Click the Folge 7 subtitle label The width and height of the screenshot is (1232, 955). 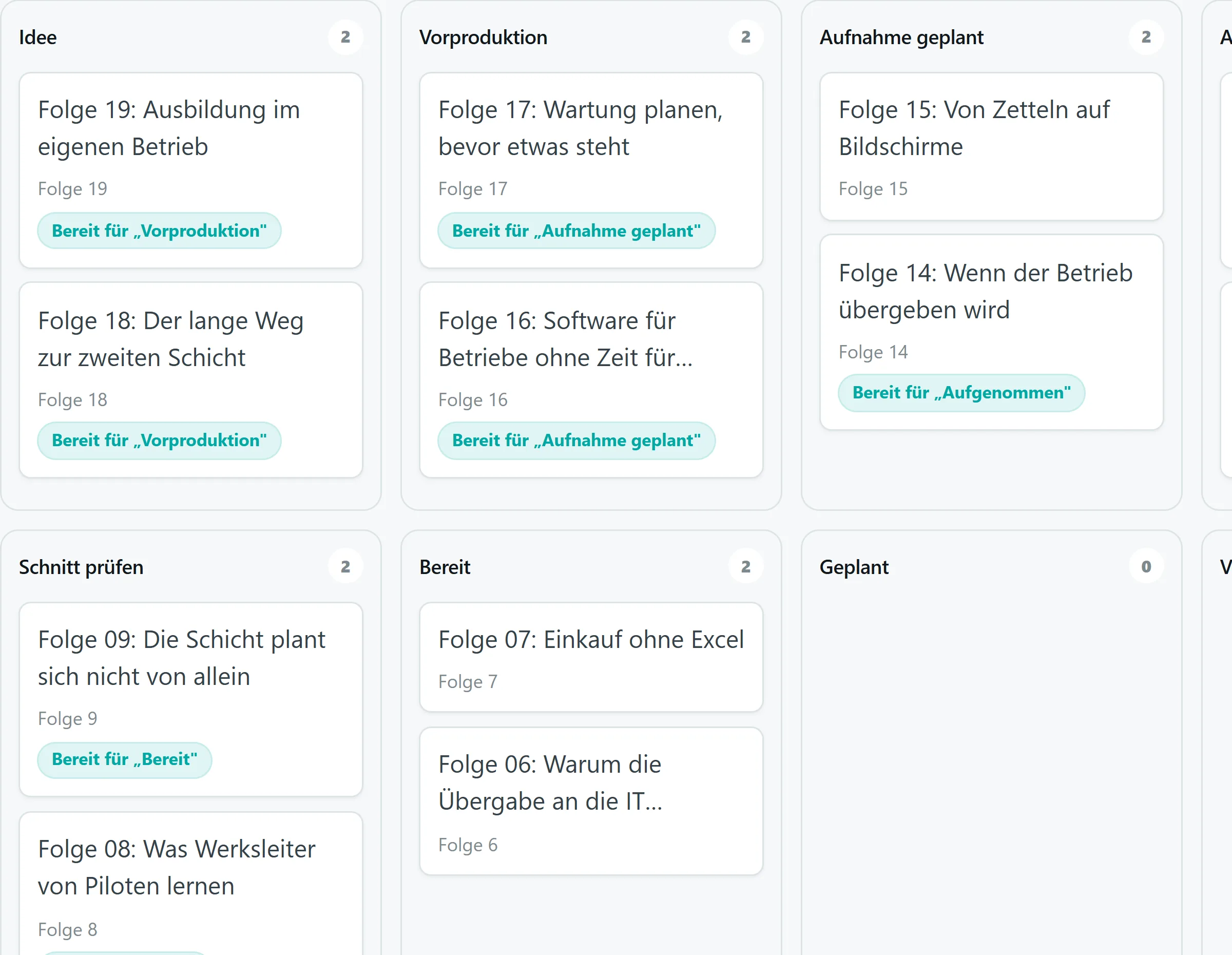468,682
